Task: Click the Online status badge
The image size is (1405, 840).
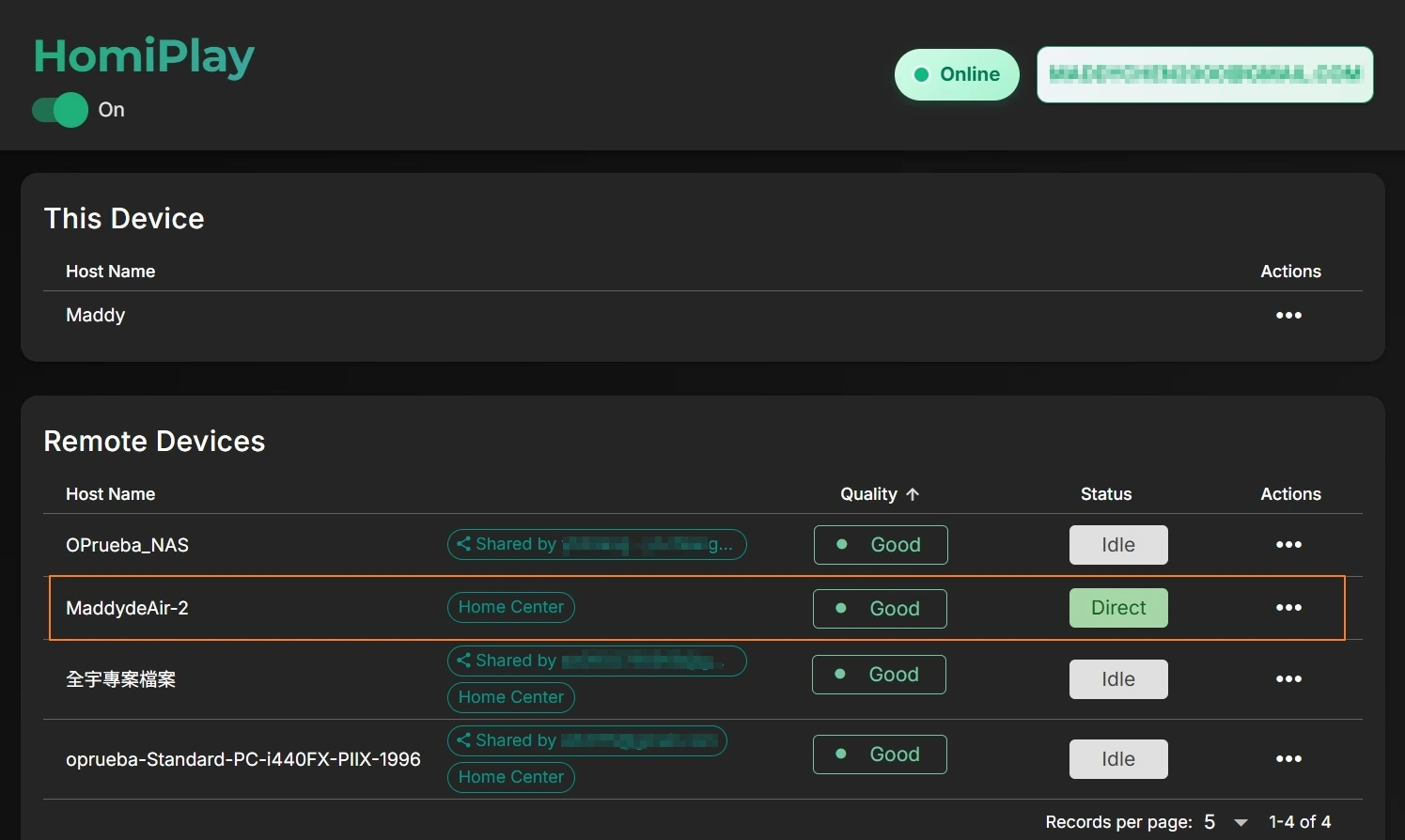Action: coord(957,74)
